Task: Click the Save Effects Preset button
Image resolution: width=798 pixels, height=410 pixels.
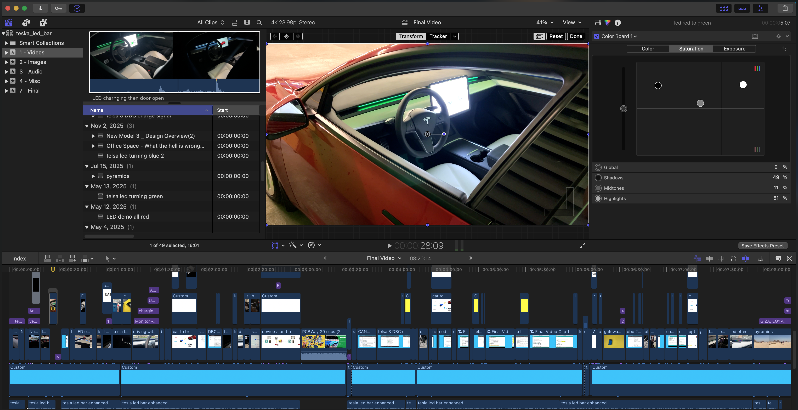Action: click(762, 246)
